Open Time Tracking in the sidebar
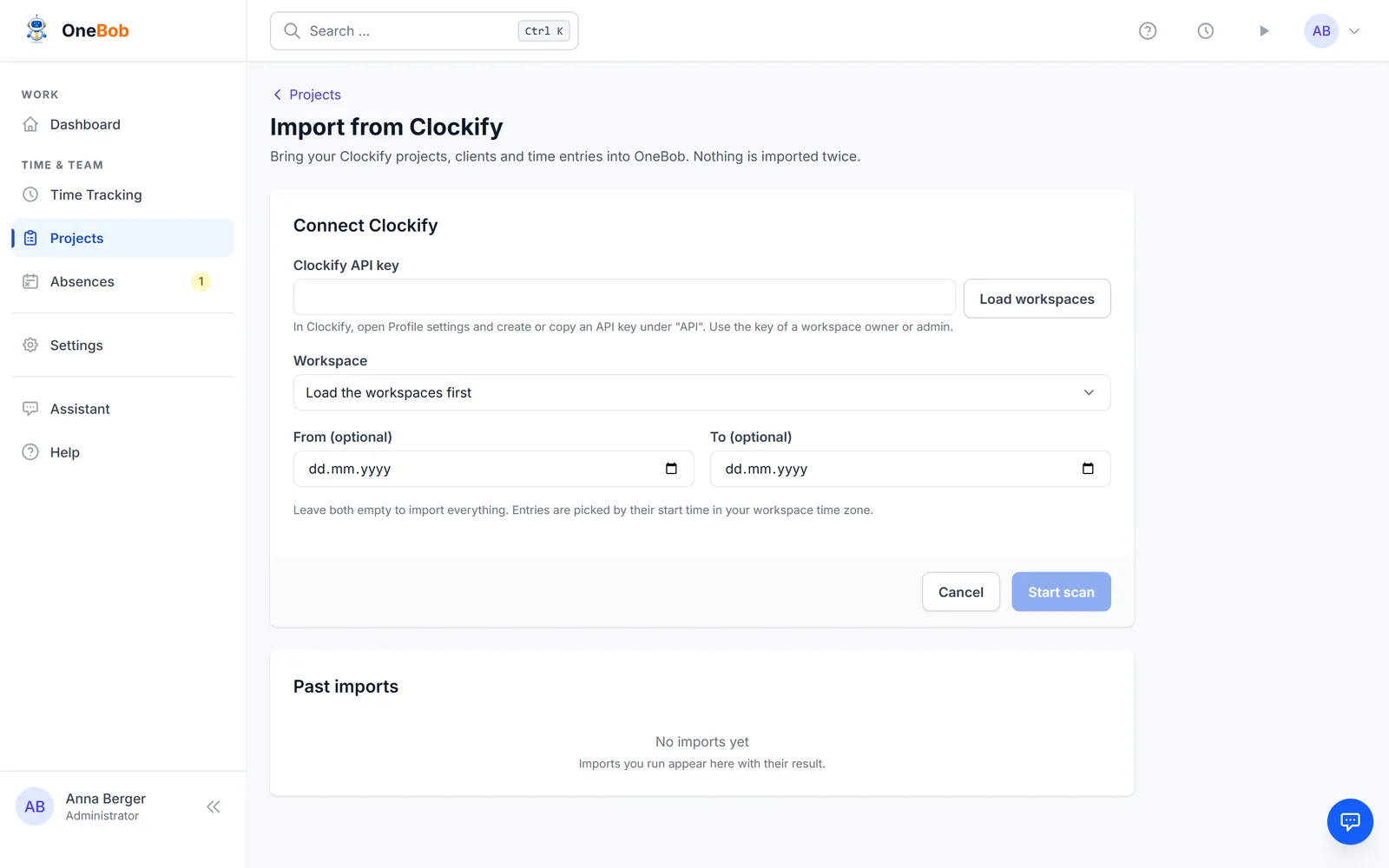Image resolution: width=1389 pixels, height=868 pixels. (x=122, y=194)
